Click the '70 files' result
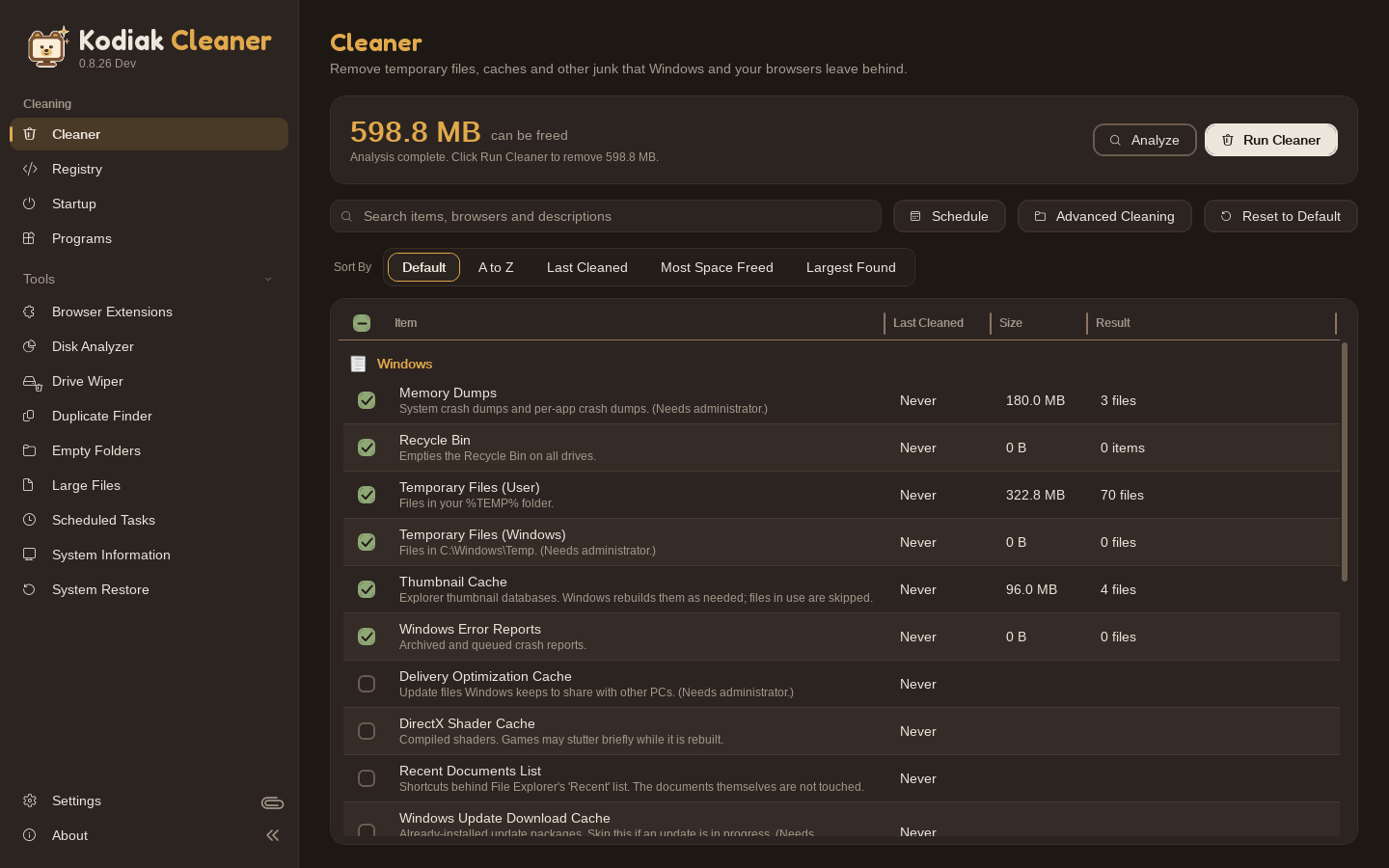The width and height of the screenshot is (1389, 868). pos(1122,495)
